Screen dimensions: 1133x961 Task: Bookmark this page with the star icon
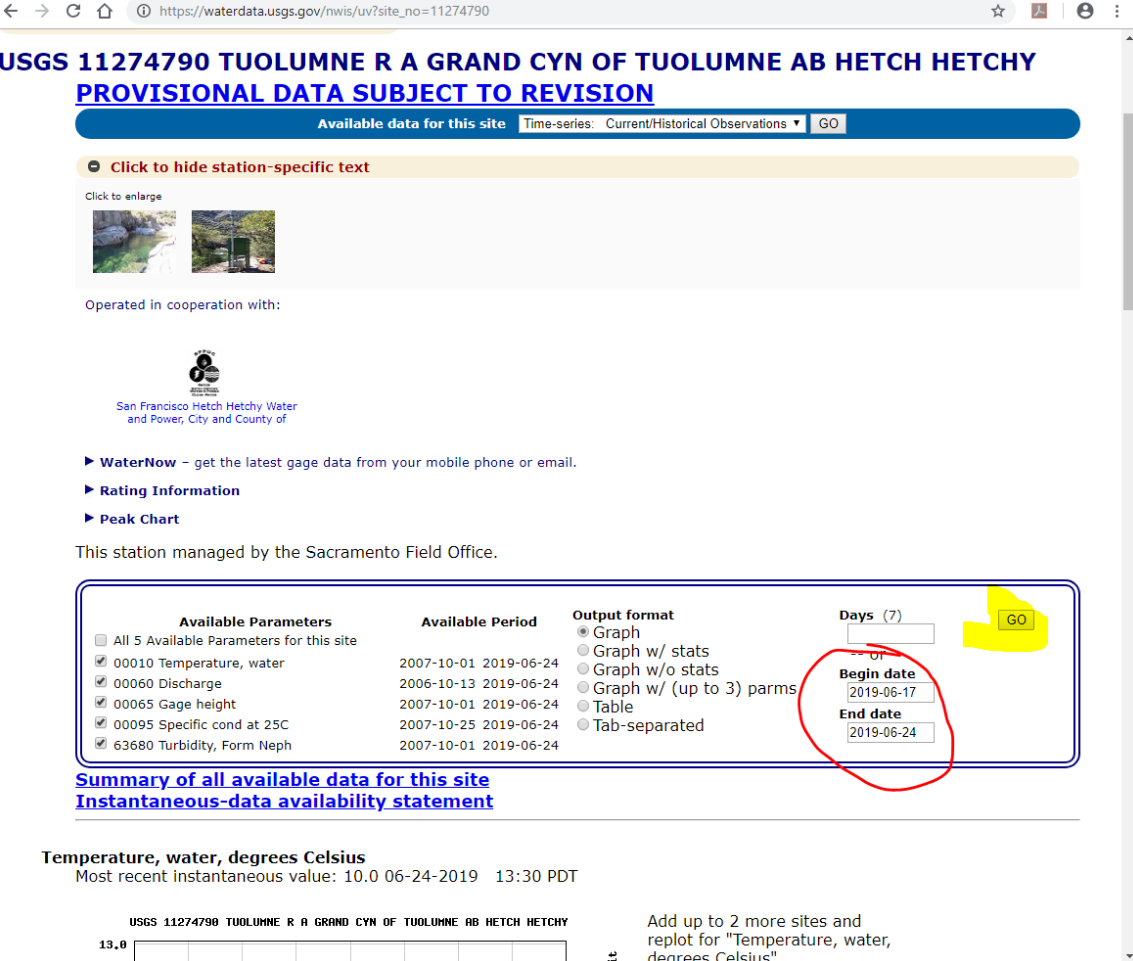click(x=998, y=11)
